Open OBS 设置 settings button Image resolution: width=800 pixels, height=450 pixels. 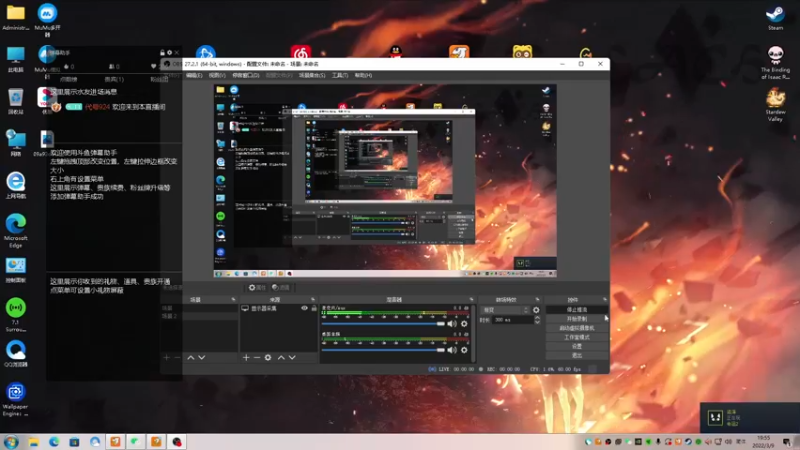click(577, 346)
